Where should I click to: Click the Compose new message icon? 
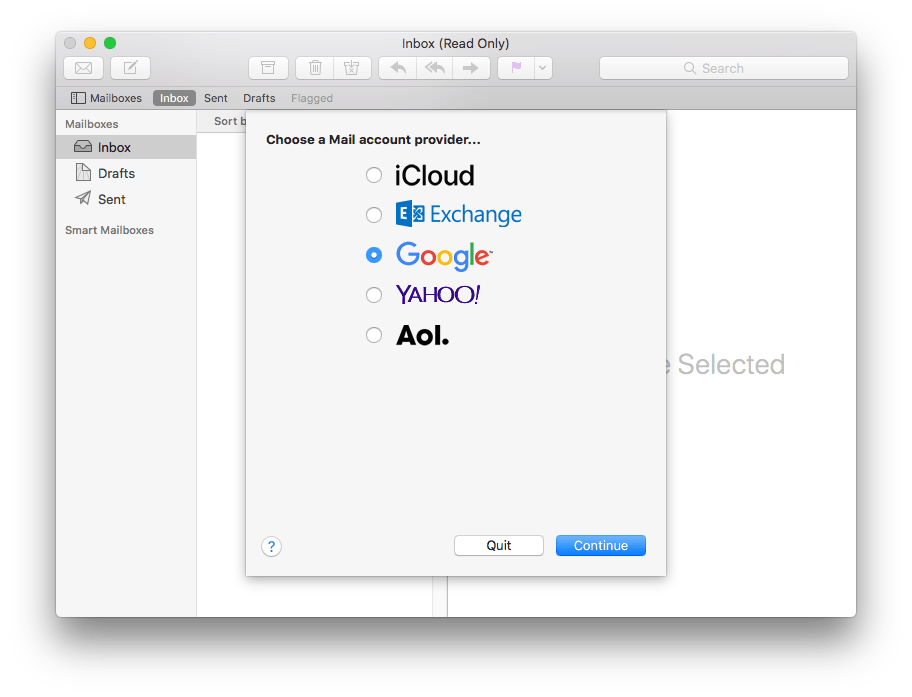(130, 68)
